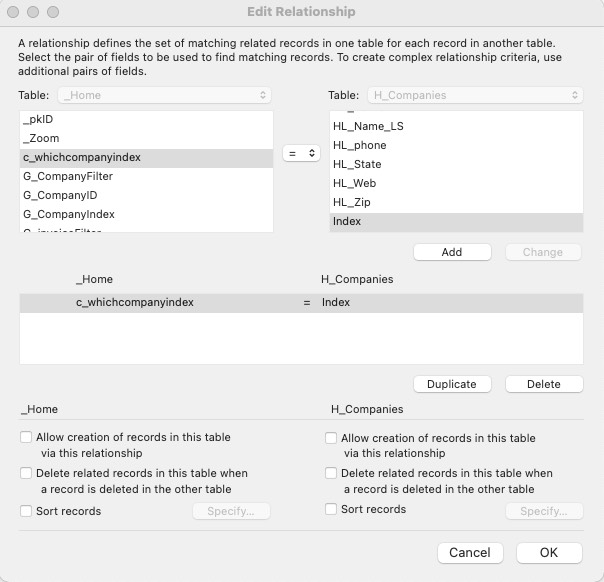Screen dimensions: 604x582
Task: Select the HL_Zip field
Action: point(456,202)
